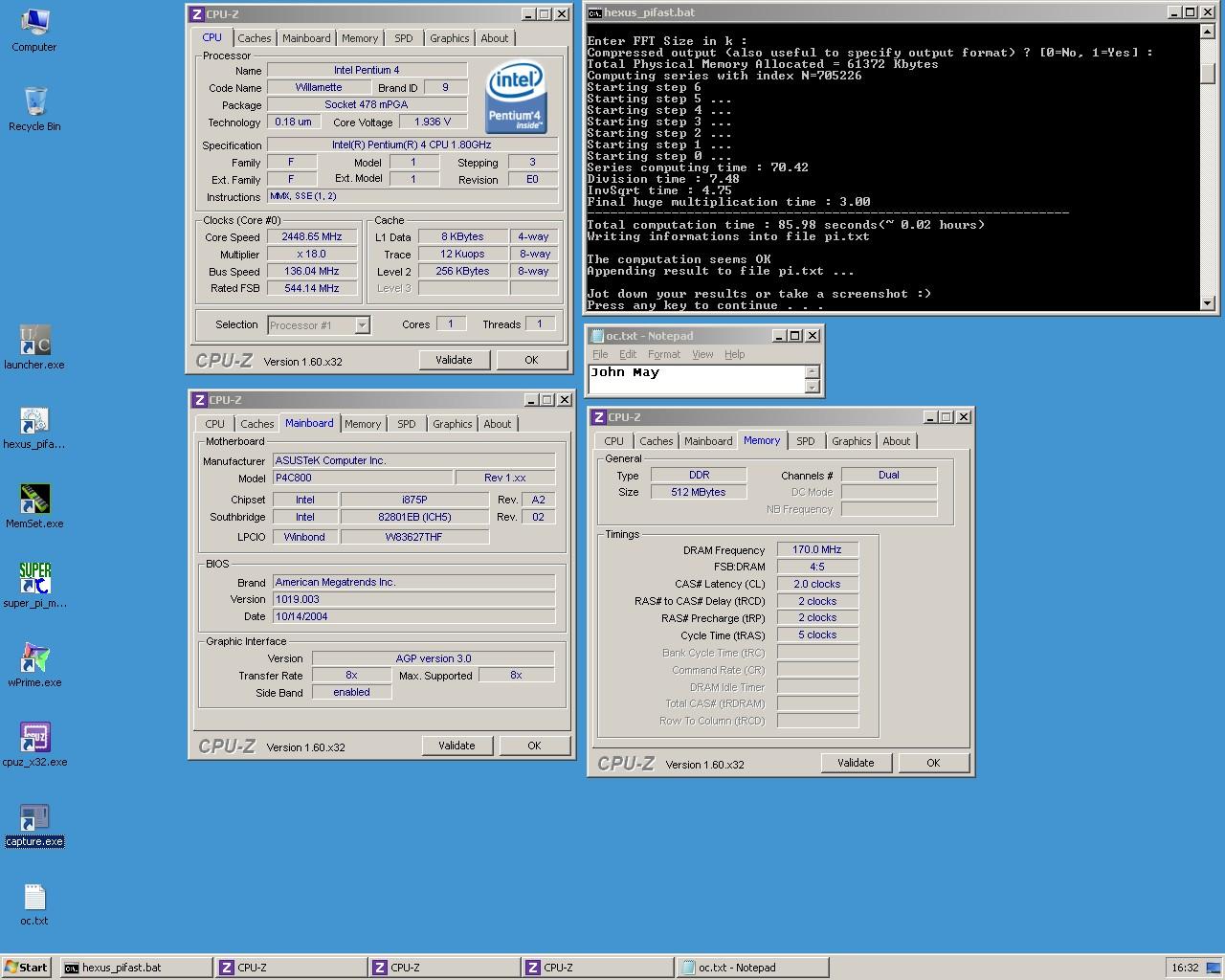This screenshot has width=1225, height=980.
Task: Click Core Voltage value 1.936 V
Action: [433, 122]
